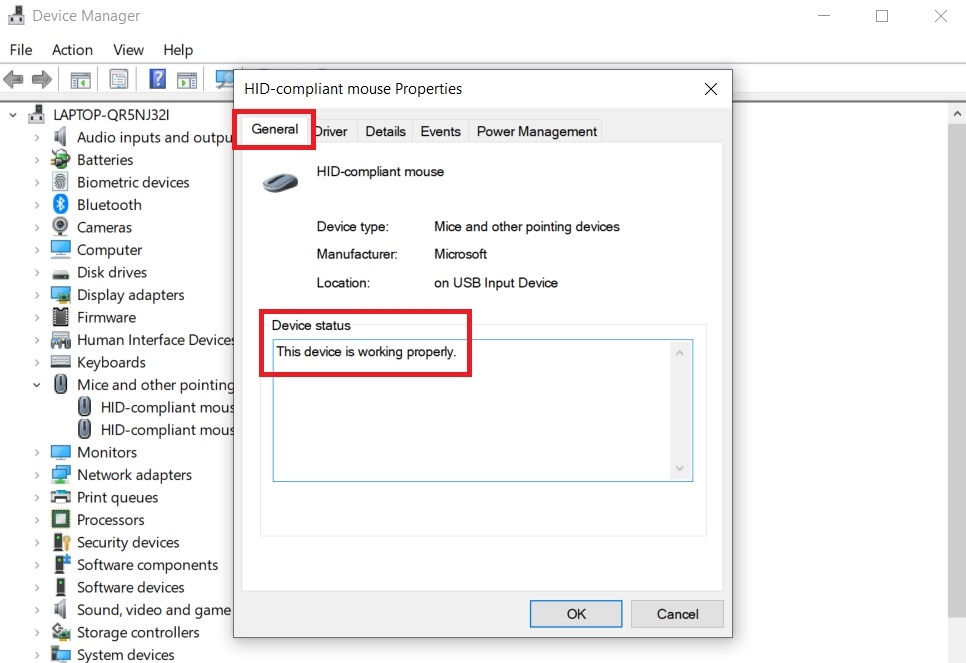Switch to the Events tab

[440, 131]
